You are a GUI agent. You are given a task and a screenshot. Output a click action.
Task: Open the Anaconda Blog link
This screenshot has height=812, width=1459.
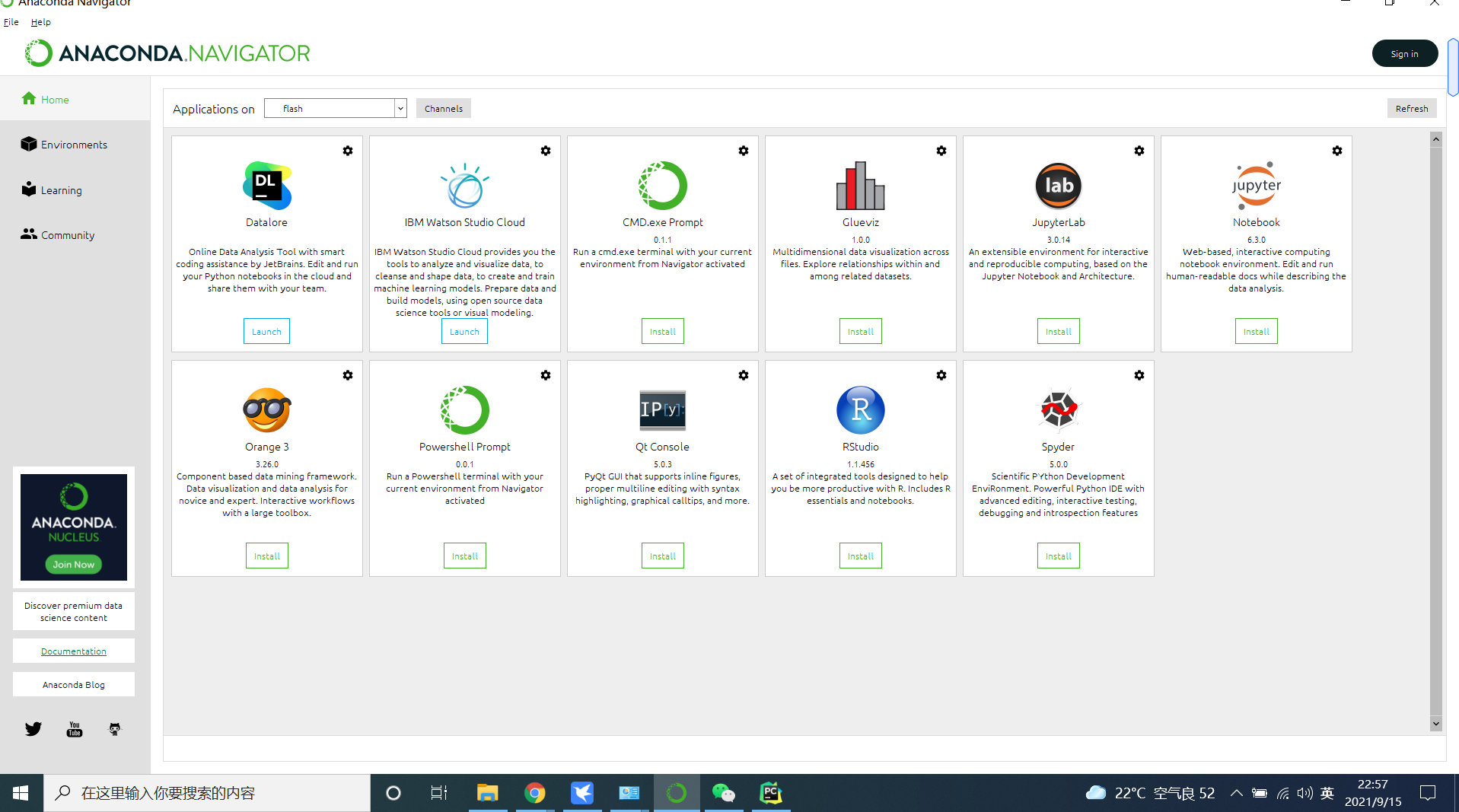pyautogui.click(x=74, y=684)
